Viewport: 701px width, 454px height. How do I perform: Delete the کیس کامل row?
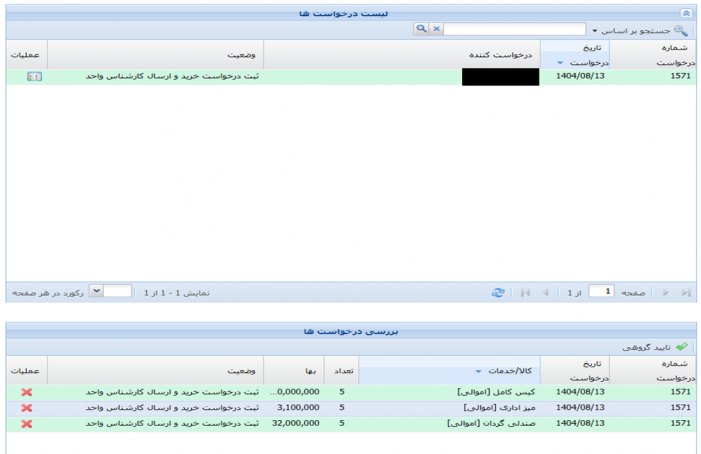pos(26,392)
